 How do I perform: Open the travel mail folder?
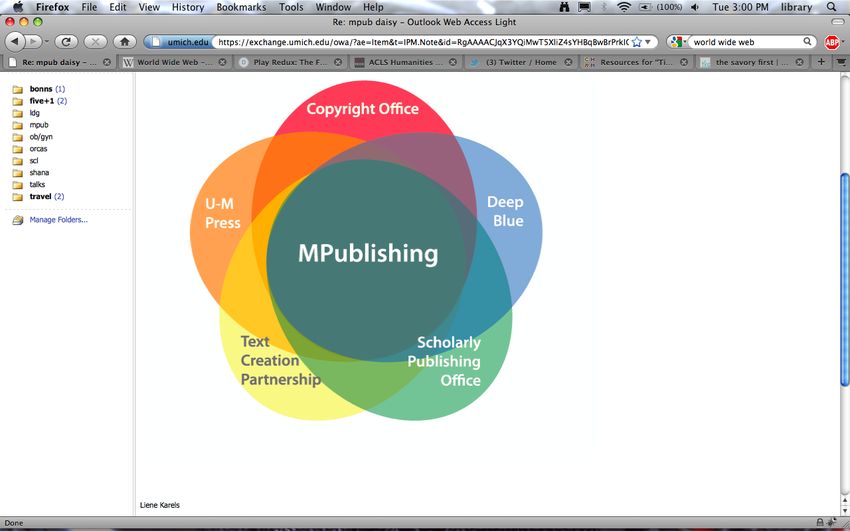[40, 196]
